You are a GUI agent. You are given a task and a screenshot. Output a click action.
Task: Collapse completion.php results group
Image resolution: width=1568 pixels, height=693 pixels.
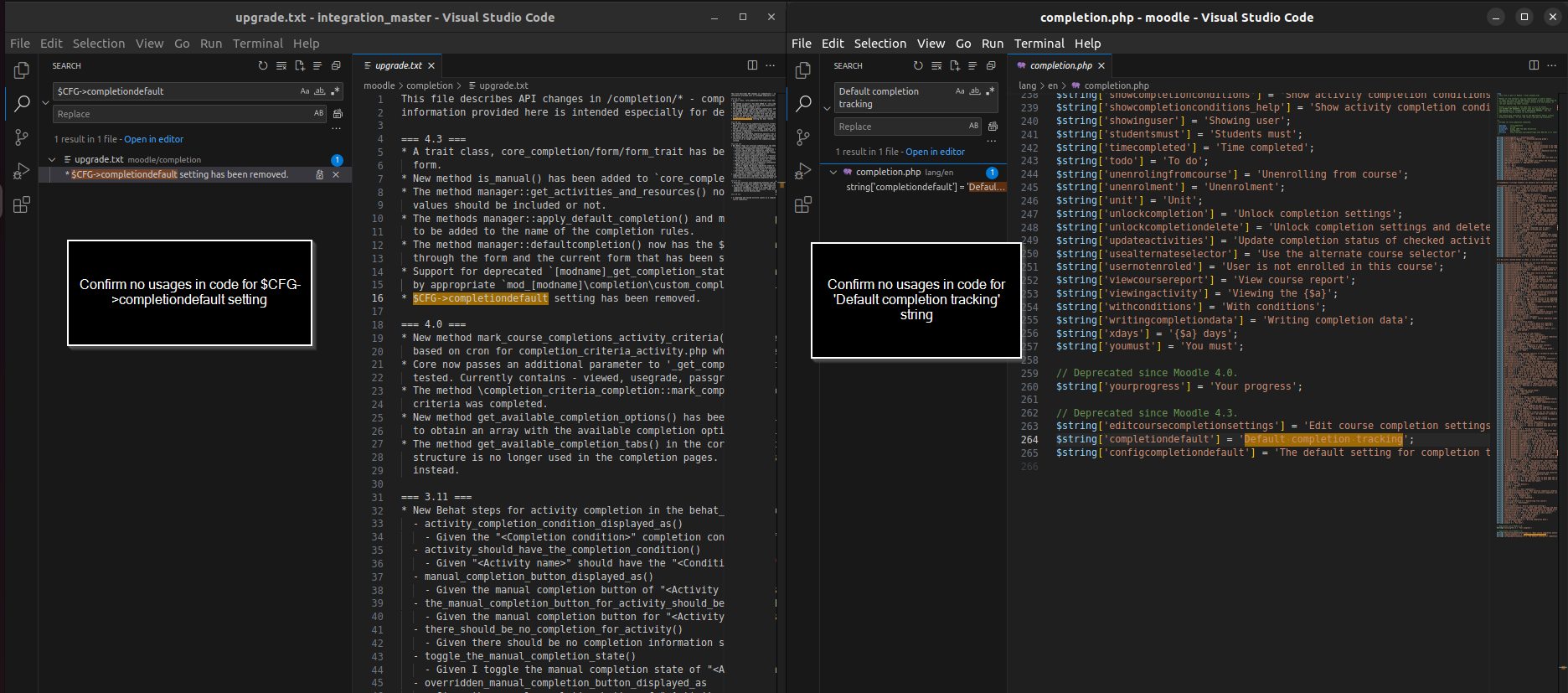833,172
